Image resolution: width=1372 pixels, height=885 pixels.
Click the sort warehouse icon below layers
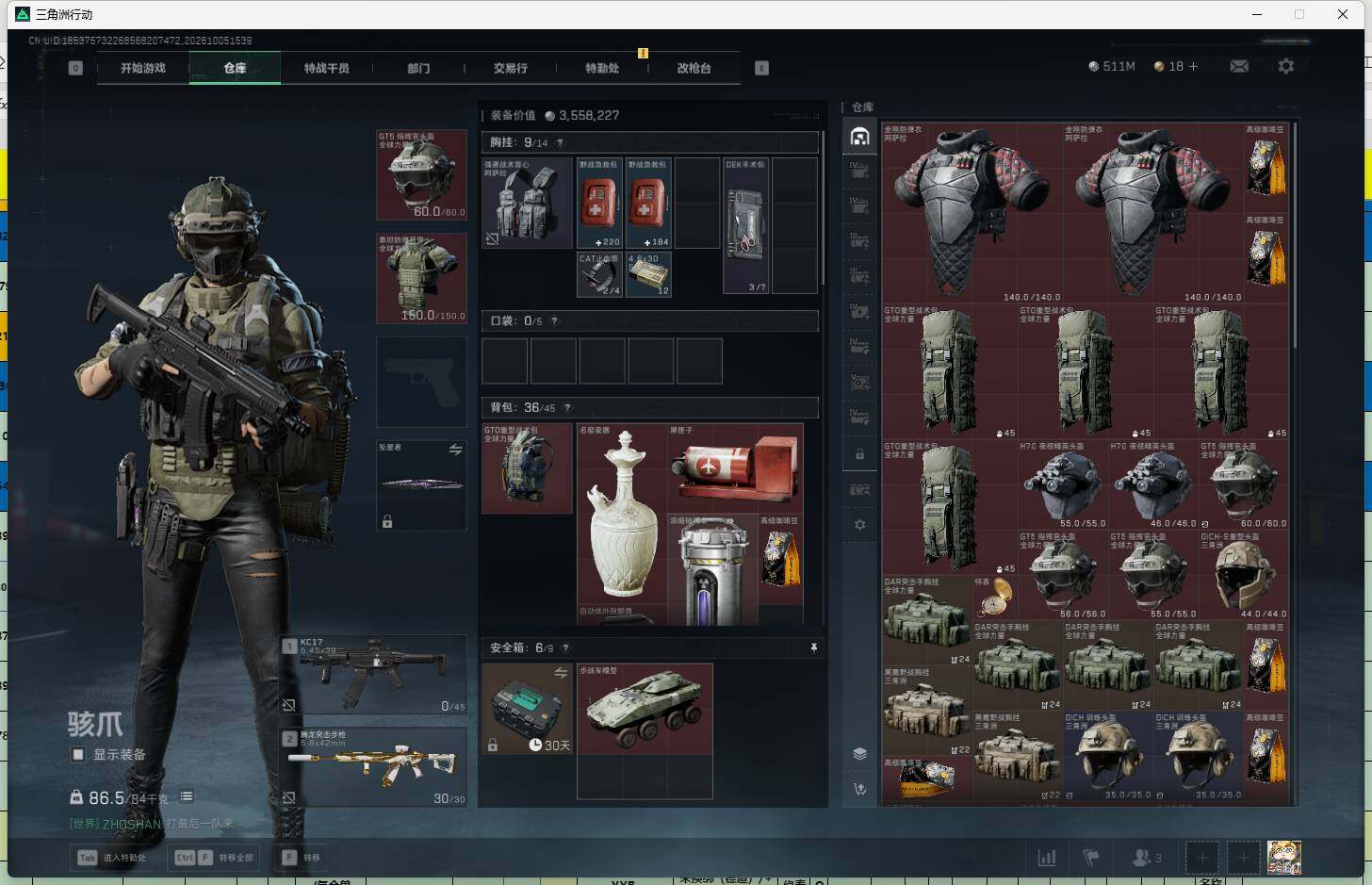point(859,789)
